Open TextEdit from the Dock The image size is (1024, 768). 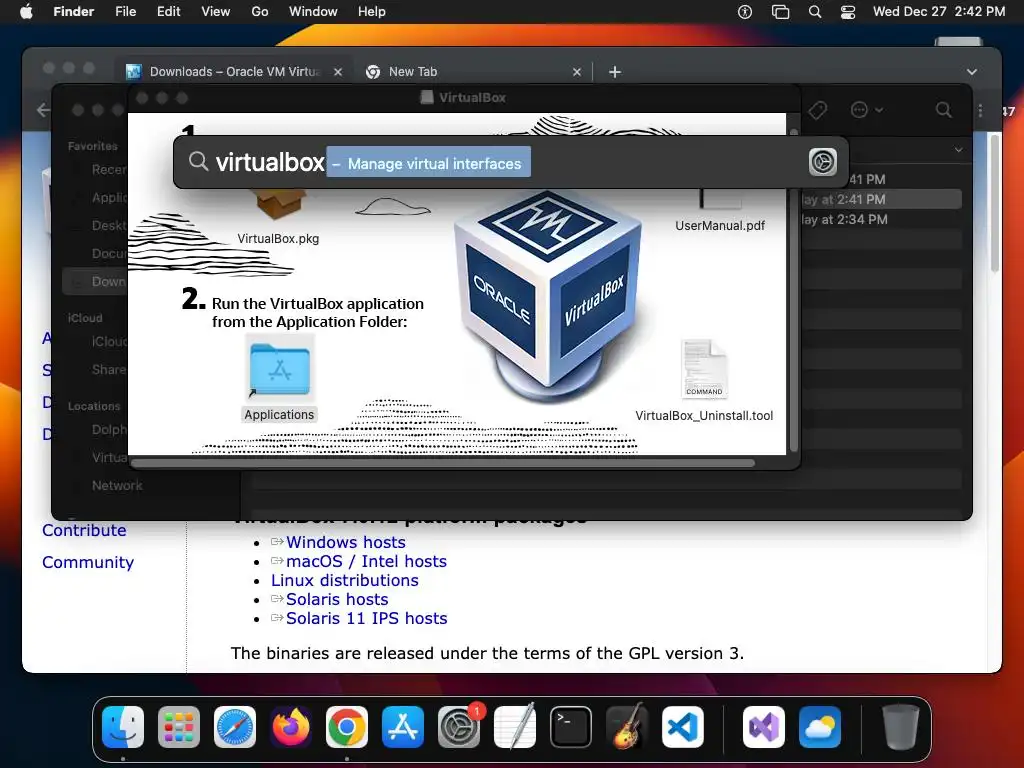click(x=515, y=727)
